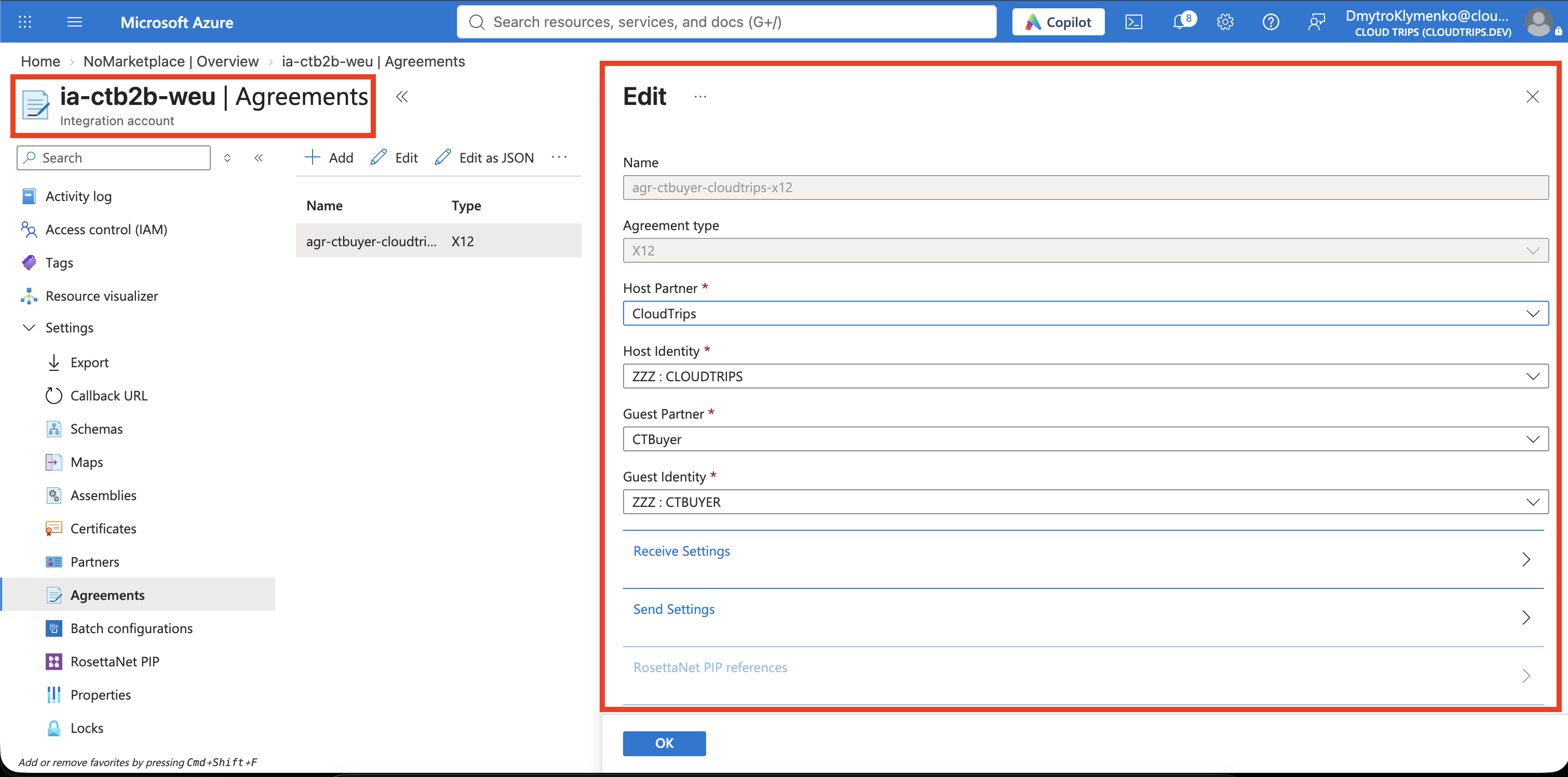Open the portal hamburger menu

75,22
